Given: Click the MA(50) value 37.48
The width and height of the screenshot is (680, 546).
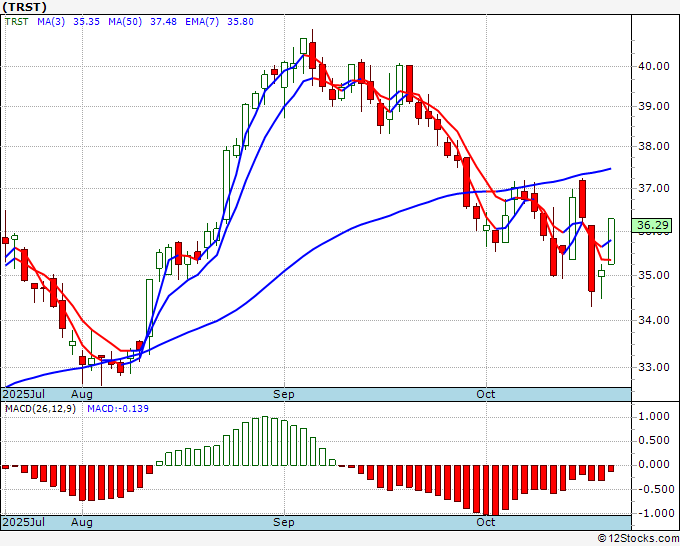Looking at the screenshot, I should pyautogui.click(x=163, y=22).
